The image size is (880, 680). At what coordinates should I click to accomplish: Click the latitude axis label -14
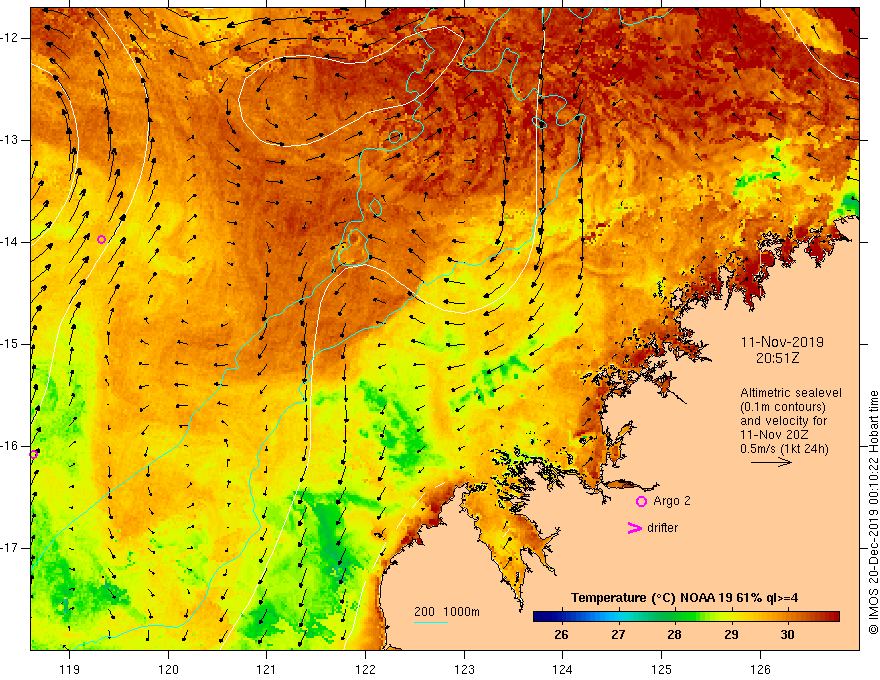10,242
